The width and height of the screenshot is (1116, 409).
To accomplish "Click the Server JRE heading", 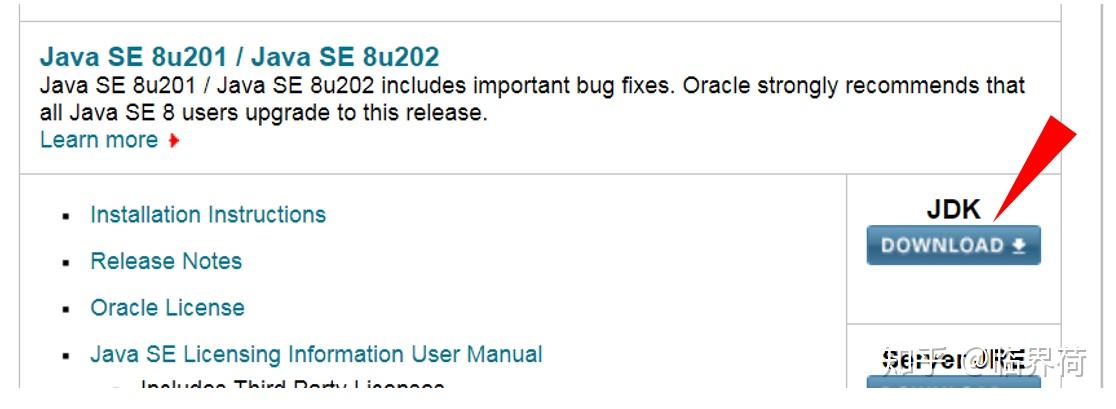I will [954, 360].
